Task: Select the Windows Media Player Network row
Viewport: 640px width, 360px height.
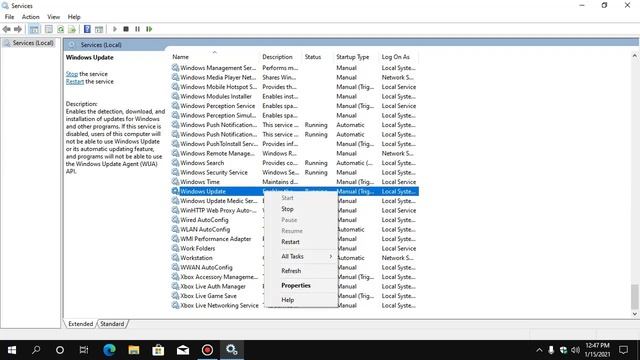Action: click(x=295, y=77)
